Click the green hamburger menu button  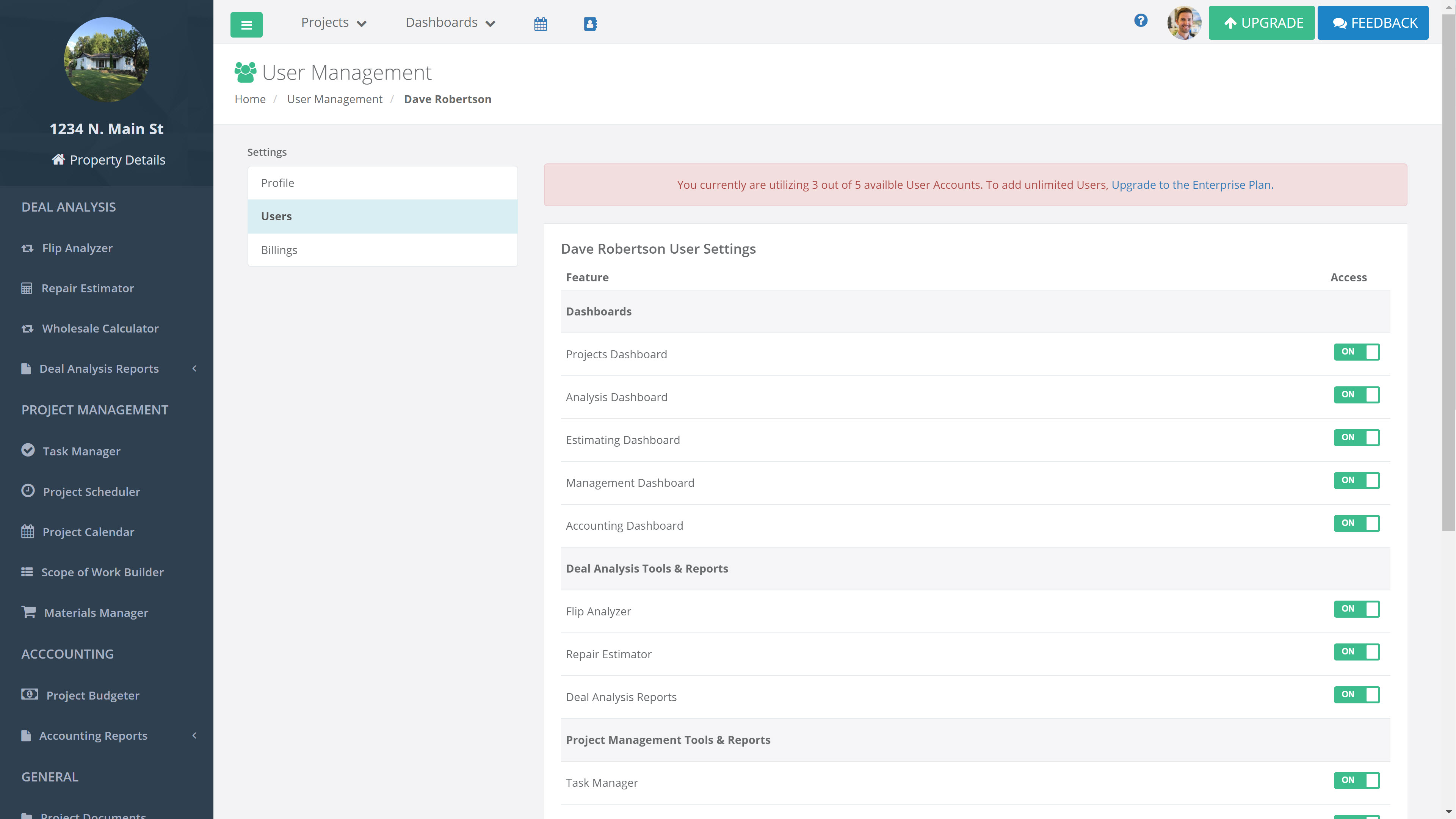tap(246, 24)
